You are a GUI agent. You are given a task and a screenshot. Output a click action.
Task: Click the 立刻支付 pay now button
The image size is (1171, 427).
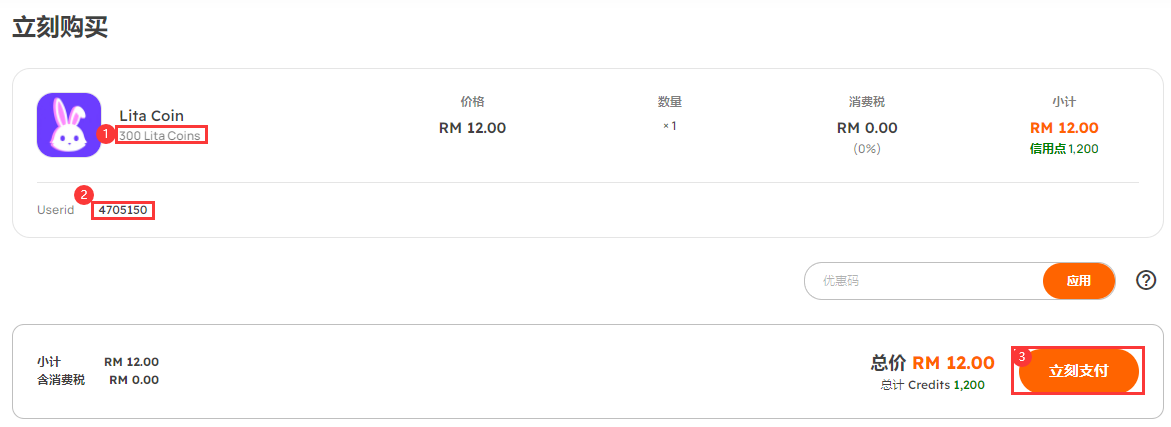[1078, 371]
